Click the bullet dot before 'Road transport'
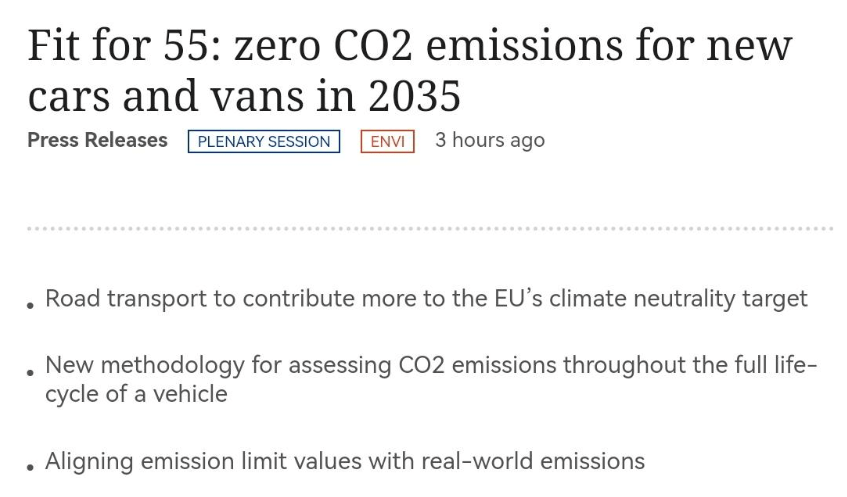Image resolution: width=847 pixels, height=497 pixels. 30,306
